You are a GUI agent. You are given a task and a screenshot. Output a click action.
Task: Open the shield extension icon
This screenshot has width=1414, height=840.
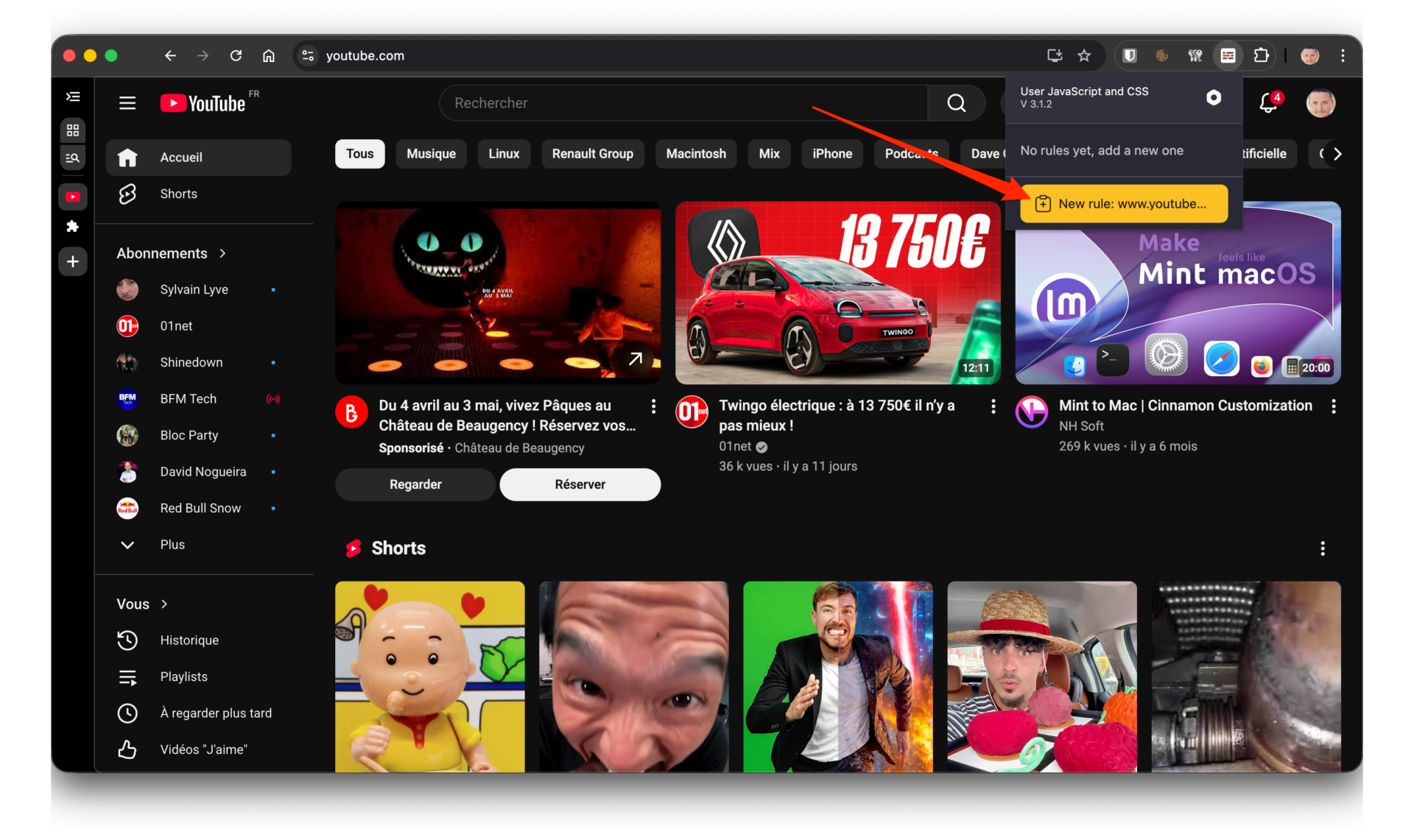pyautogui.click(x=1129, y=56)
